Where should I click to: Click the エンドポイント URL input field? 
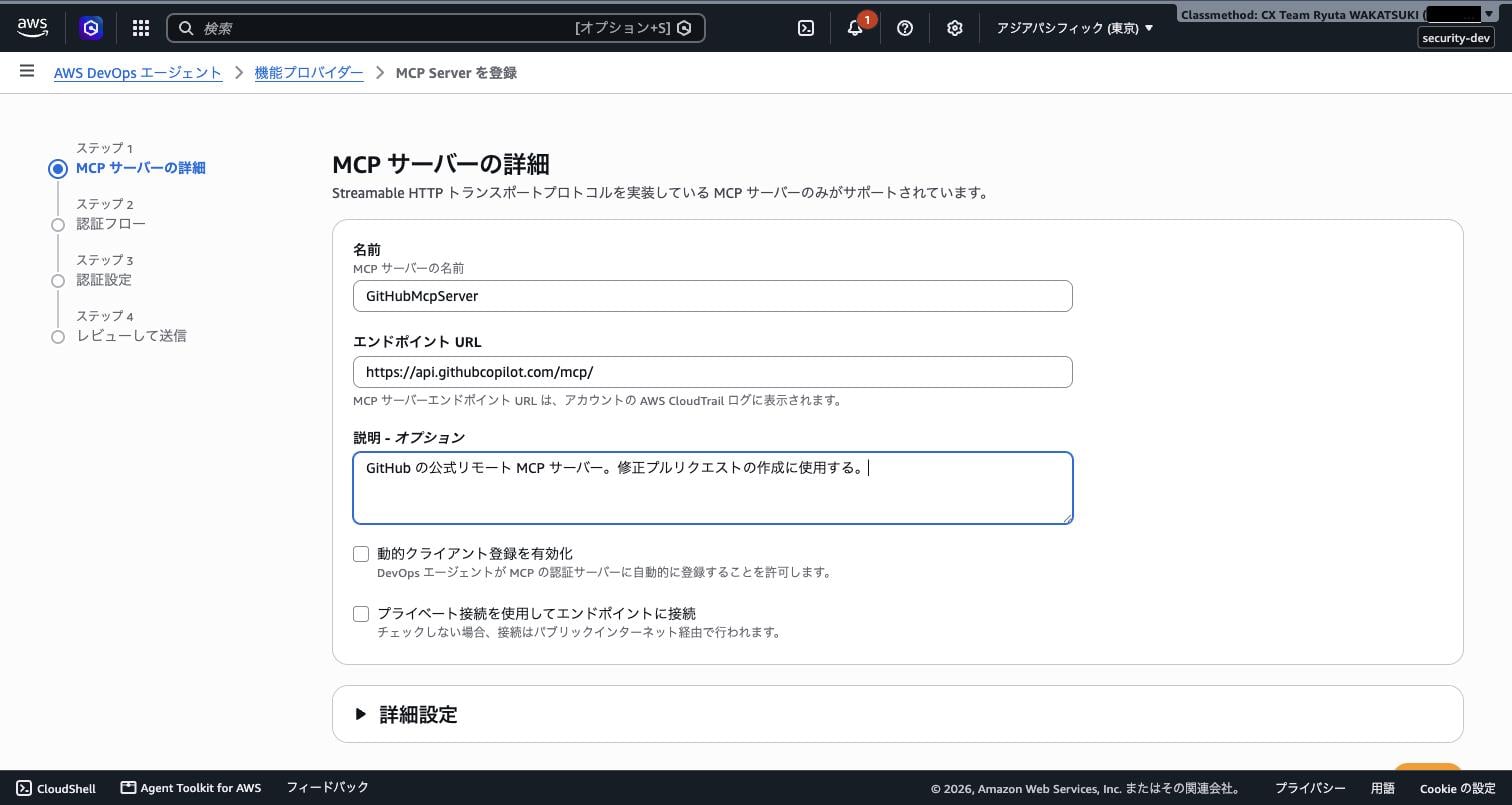coord(713,372)
